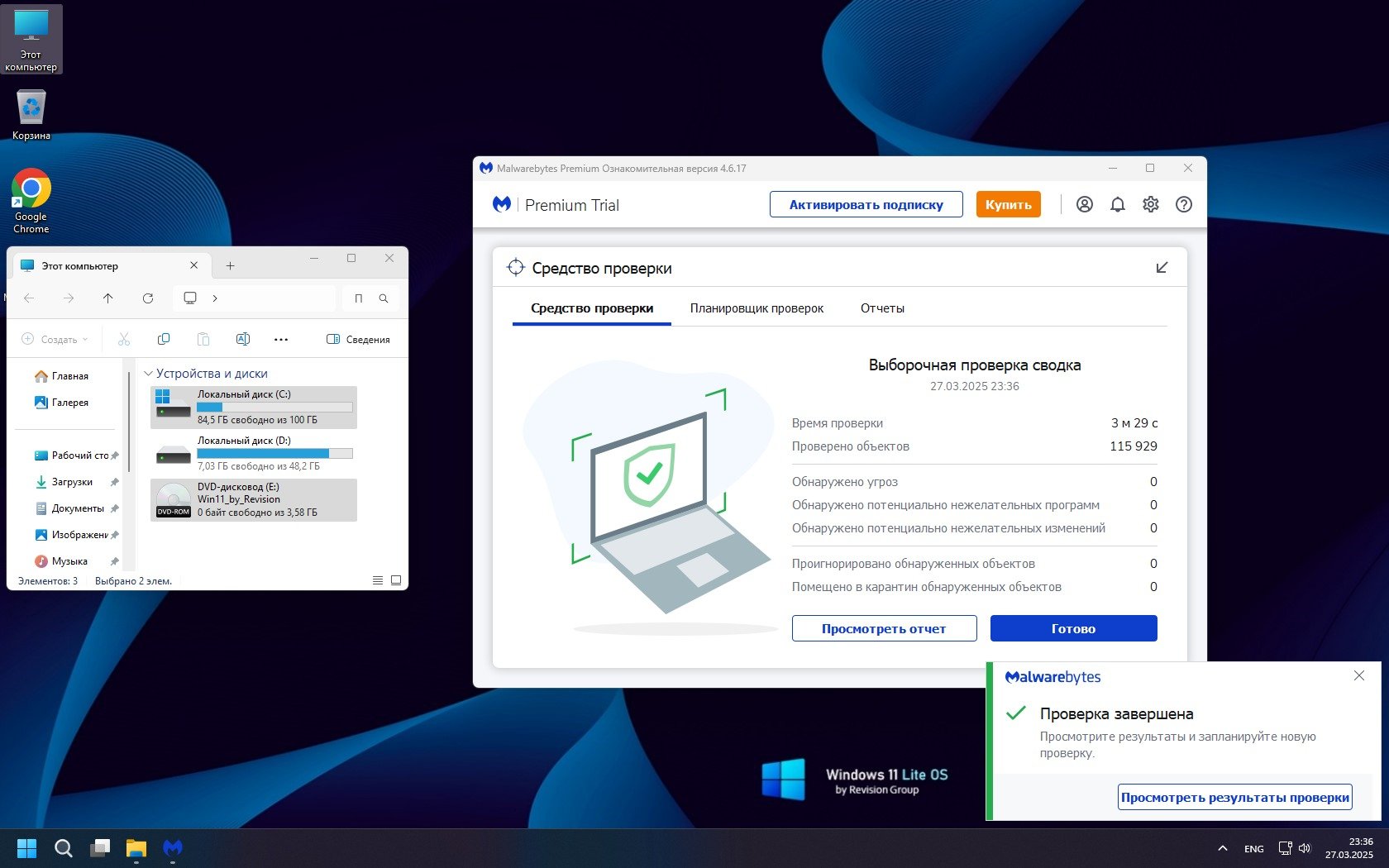
Task: Open Malwarebytes notifications bell
Action: (x=1117, y=204)
